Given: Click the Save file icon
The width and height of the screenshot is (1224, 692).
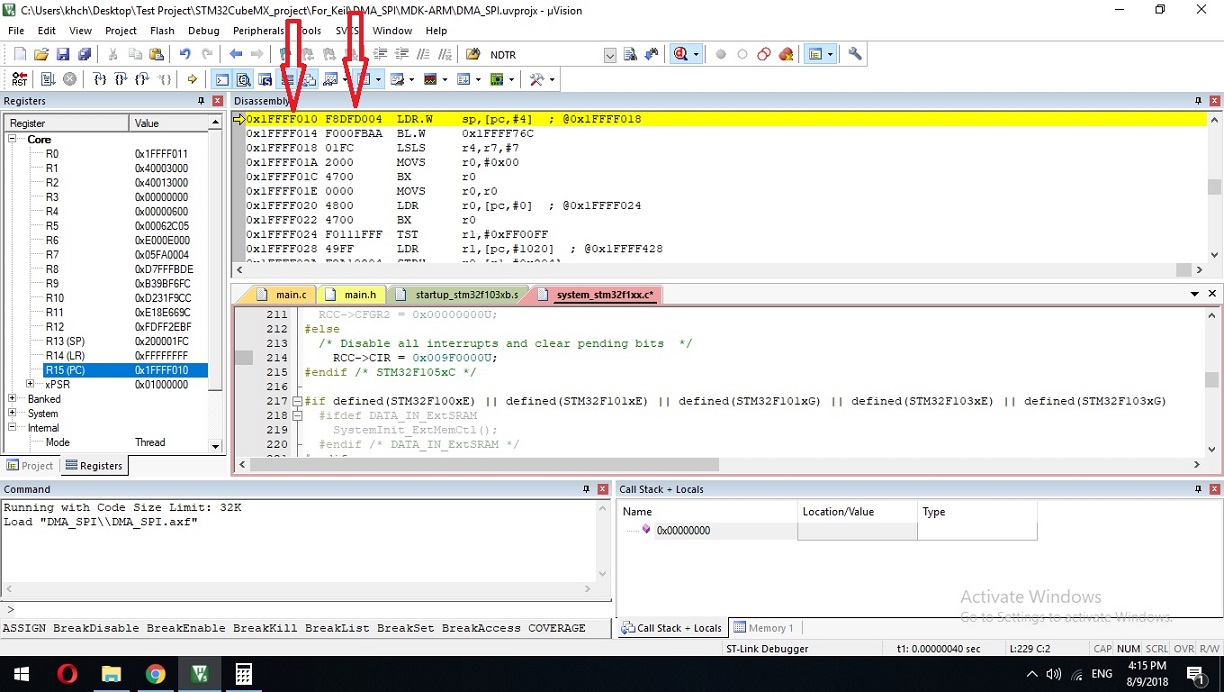Looking at the screenshot, I should pyautogui.click(x=63, y=54).
